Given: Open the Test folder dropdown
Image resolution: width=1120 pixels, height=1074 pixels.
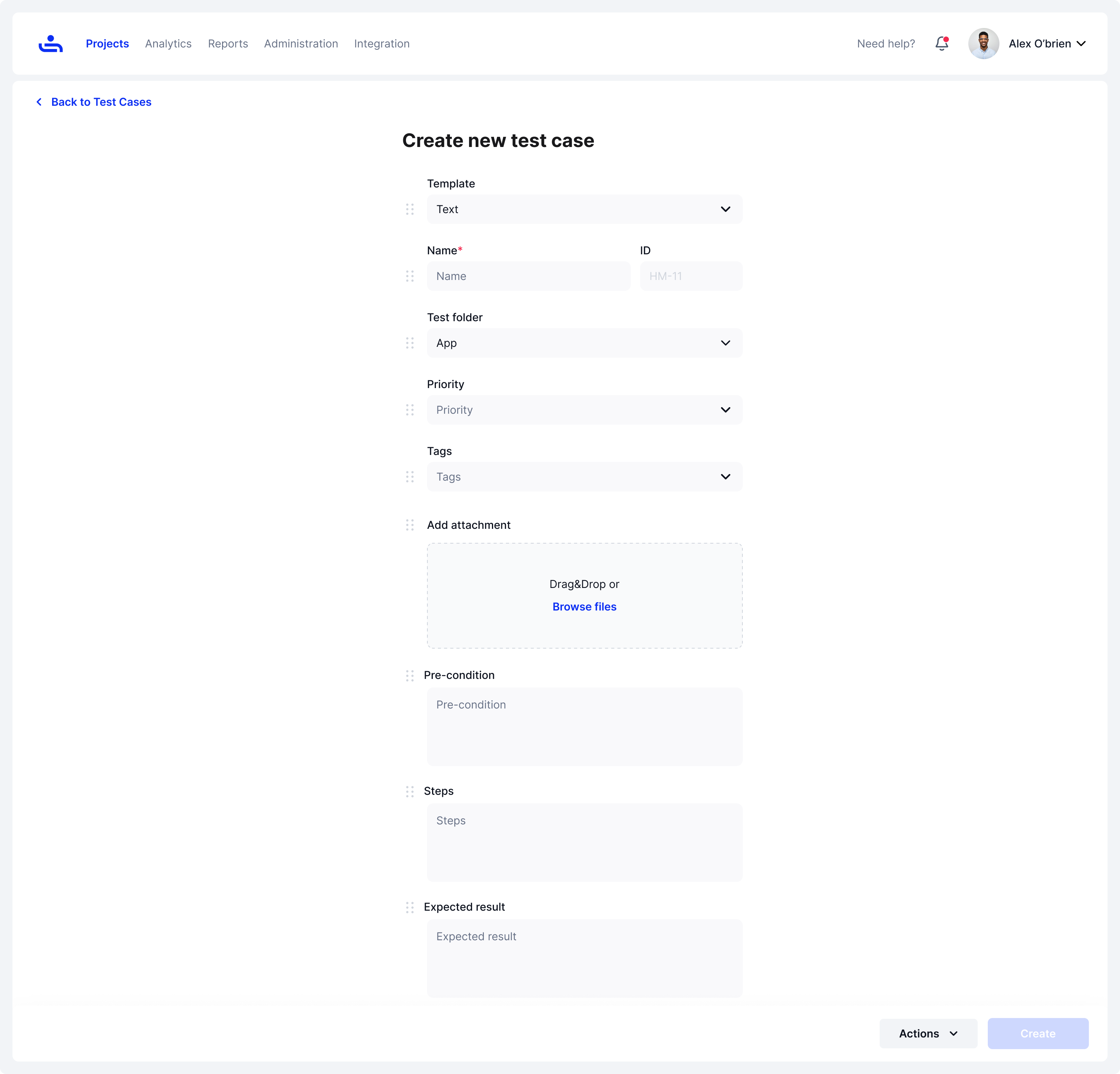Looking at the screenshot, I should point(584,343).
